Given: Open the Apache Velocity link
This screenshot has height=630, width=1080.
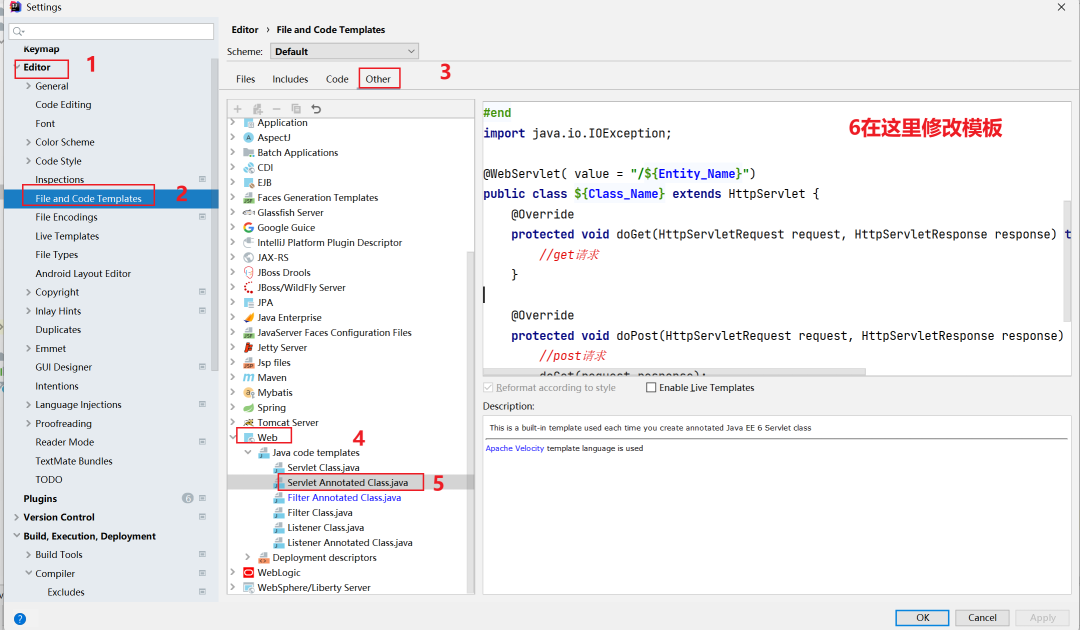Looking at the screenshot, I should click(514, 449).
